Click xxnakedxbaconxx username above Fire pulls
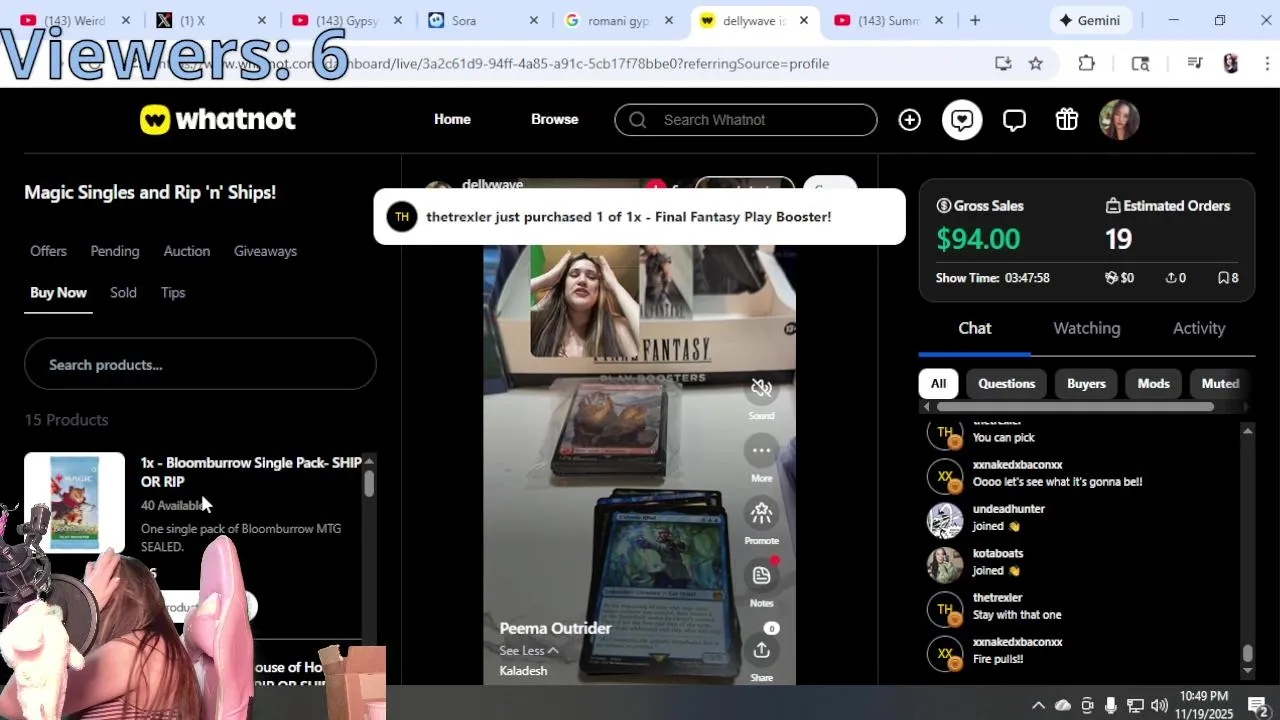Image resolution: width=1280 pixels, height=720 pixels. point(1017,642)
